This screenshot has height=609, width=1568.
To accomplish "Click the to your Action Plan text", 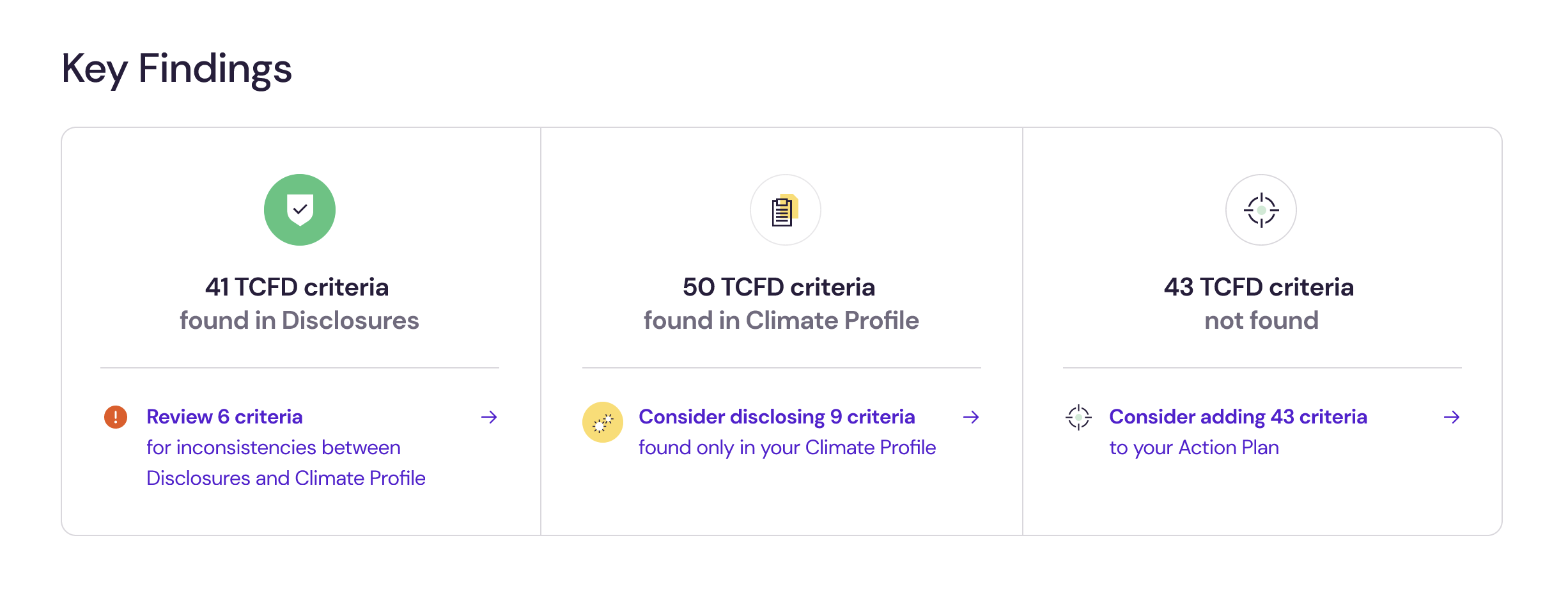I will (1194, 448).
